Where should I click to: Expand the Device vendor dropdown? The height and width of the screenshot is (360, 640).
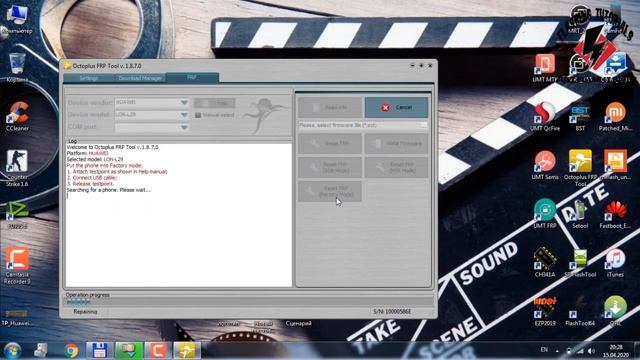click(x=184, y=103)
